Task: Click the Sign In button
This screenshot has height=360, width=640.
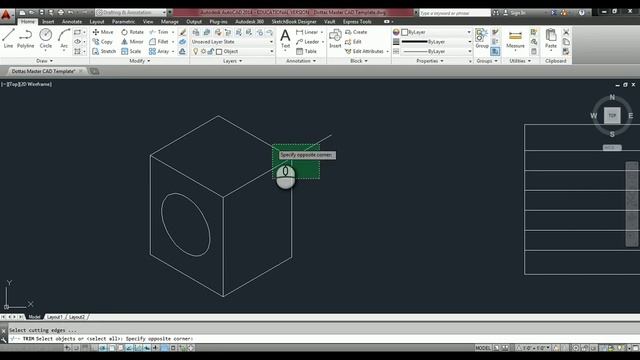Action: click(514, 13)
